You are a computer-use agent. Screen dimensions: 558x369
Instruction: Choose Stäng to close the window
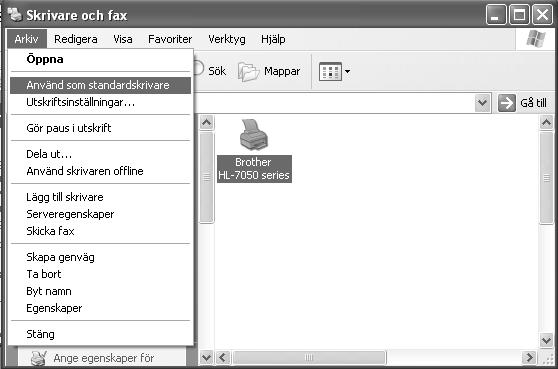[100, 334]
